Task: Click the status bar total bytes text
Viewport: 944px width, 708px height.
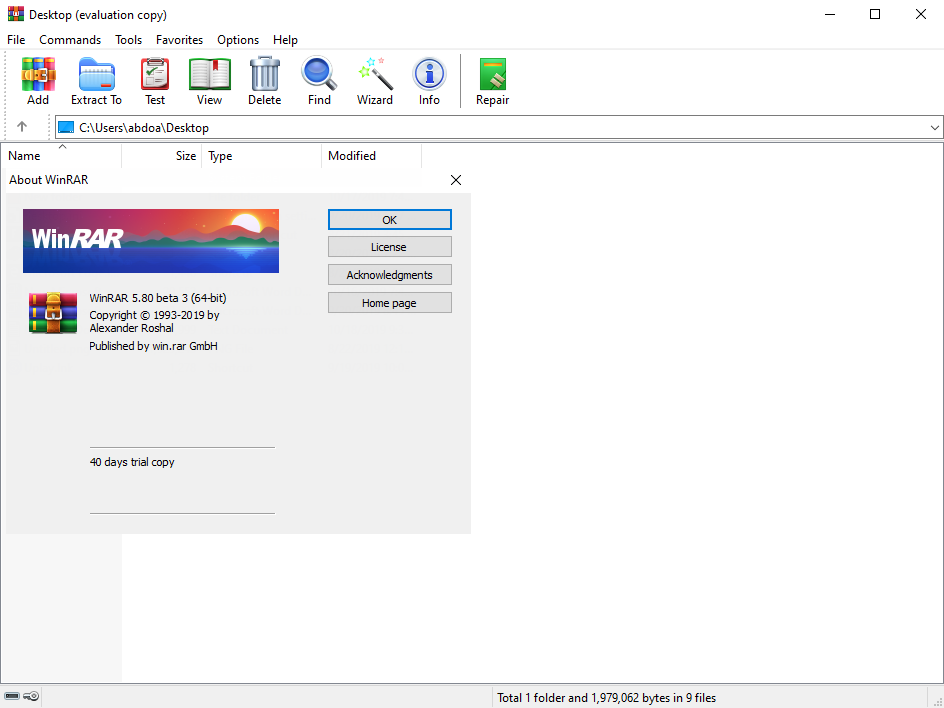Action: [606, 698]
